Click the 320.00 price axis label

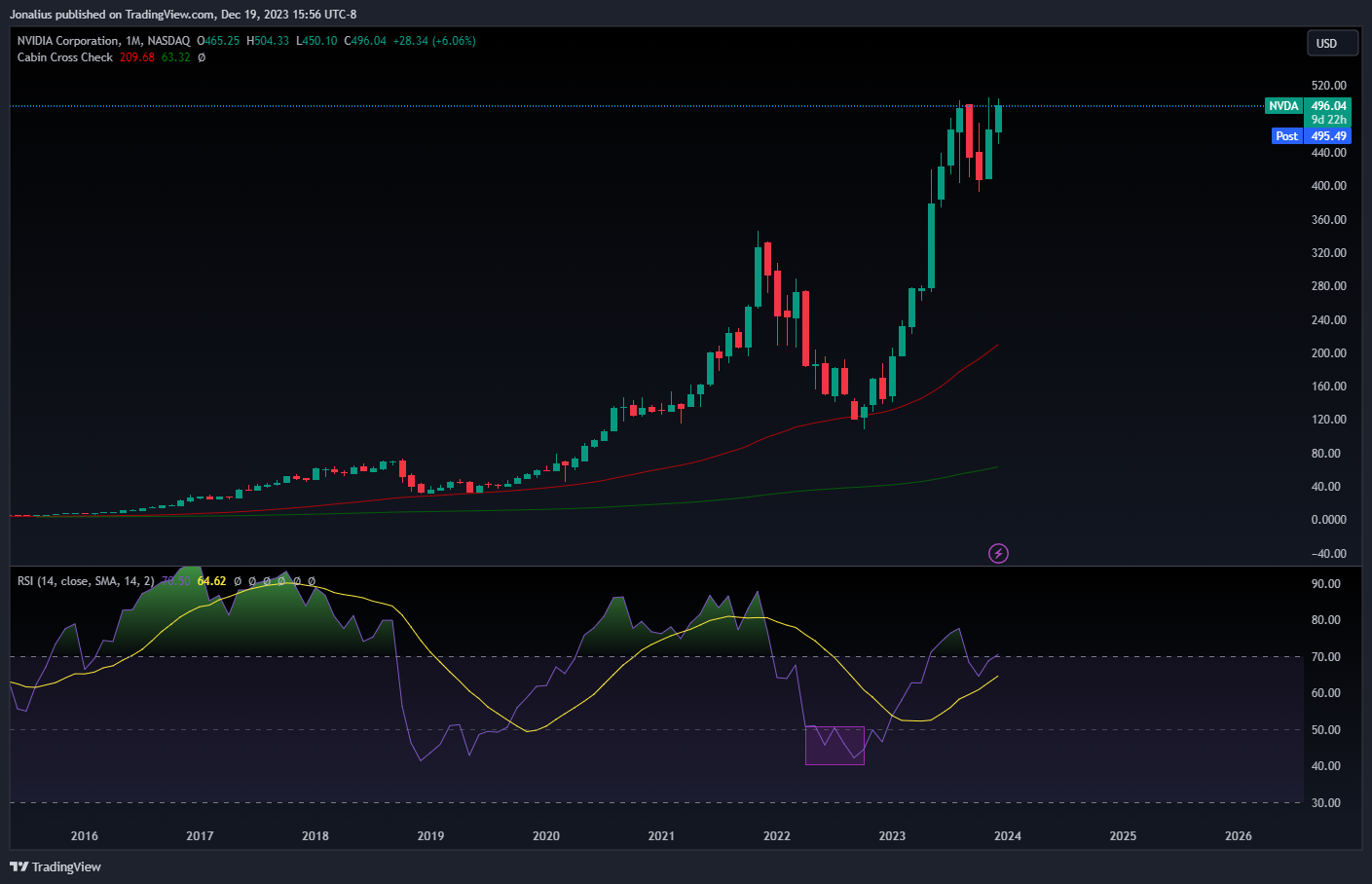[1328, 253]
